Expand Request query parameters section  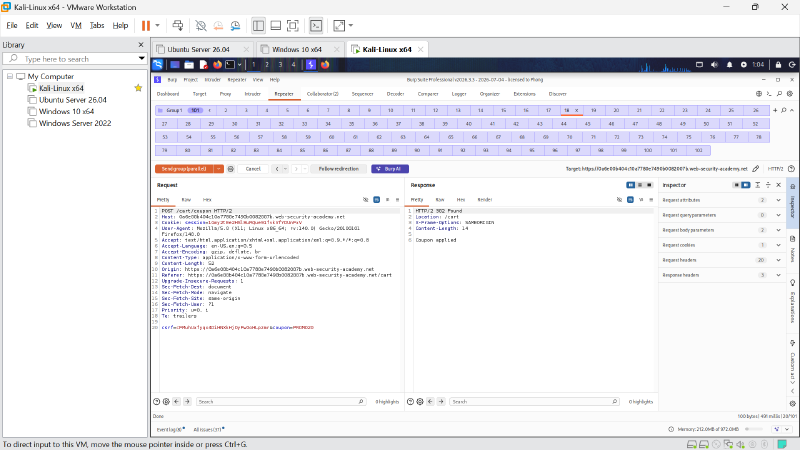click(779, 215)
